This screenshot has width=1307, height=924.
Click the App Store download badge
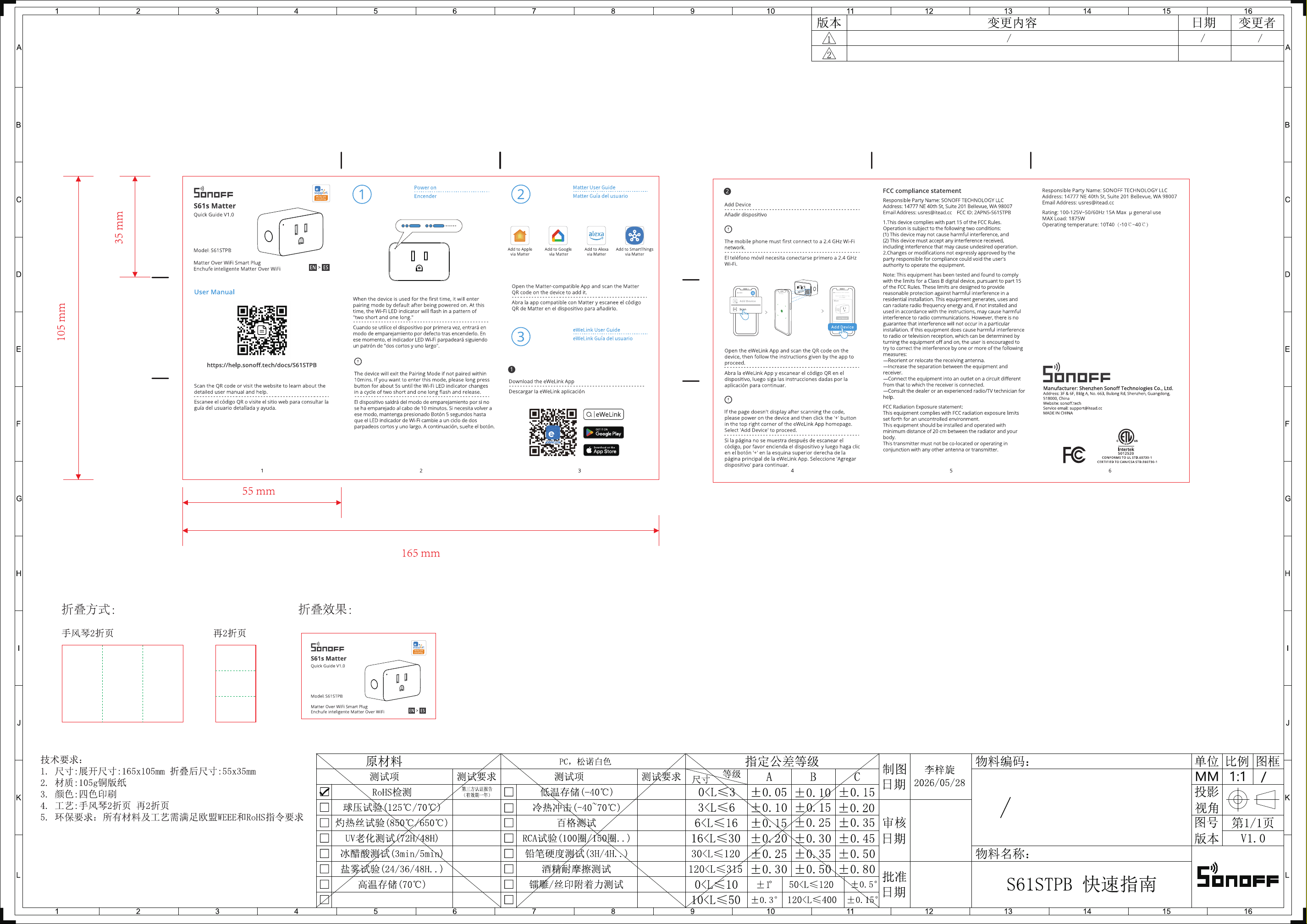click(602, 450)
